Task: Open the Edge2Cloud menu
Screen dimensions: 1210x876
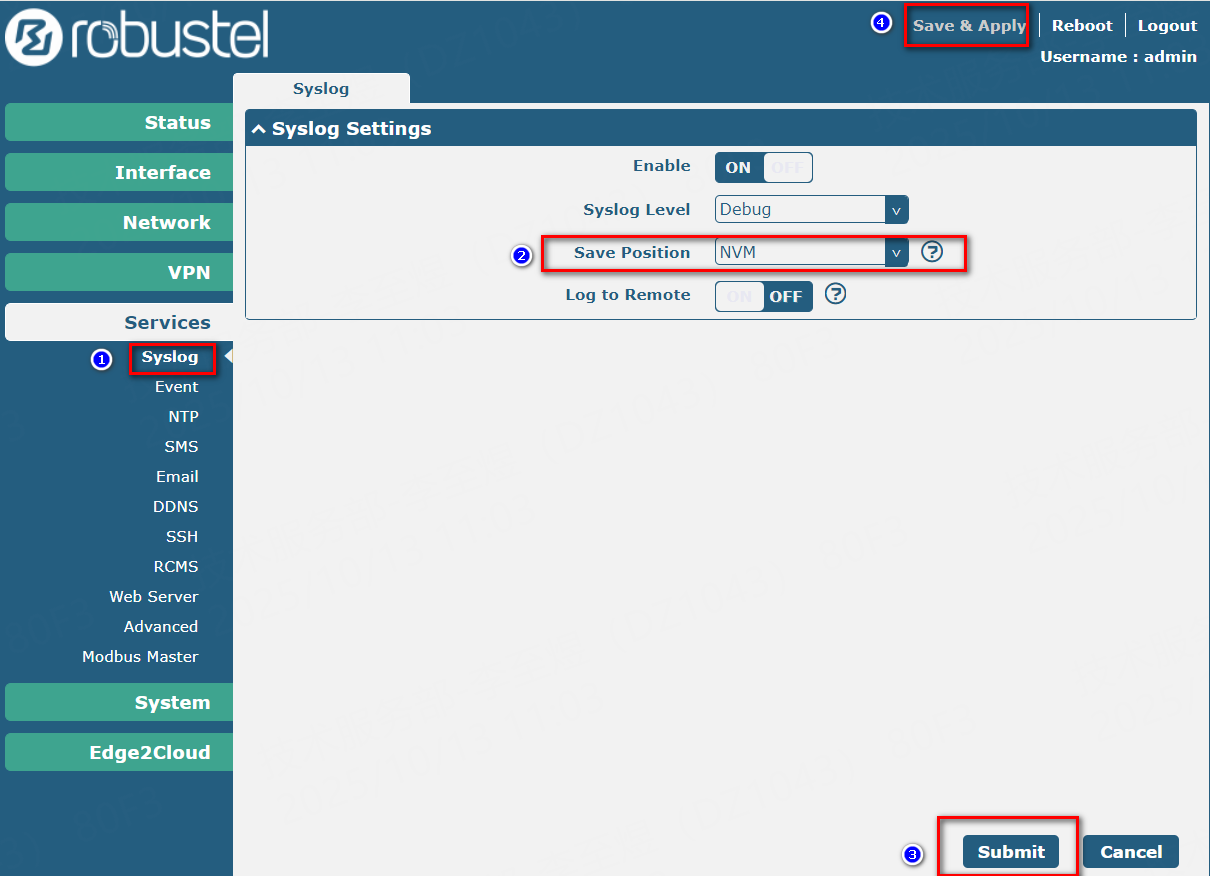Action: (x=120, y=753)
